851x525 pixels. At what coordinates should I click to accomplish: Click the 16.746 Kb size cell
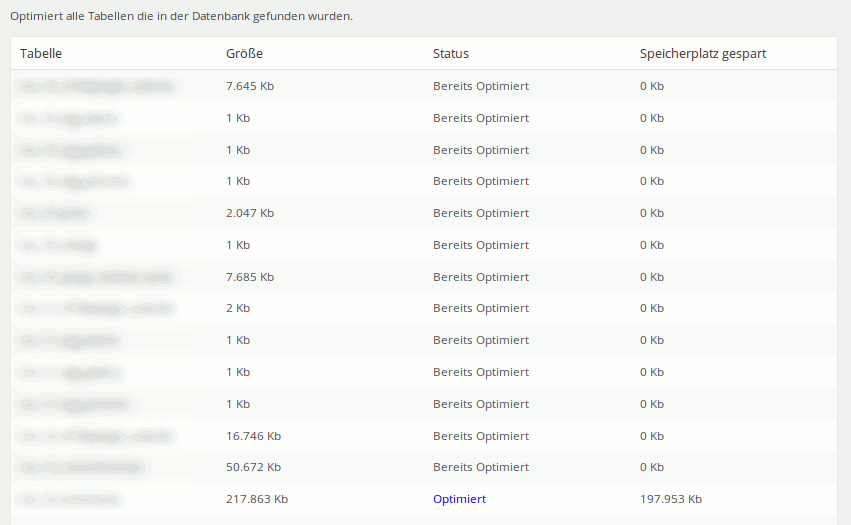tap(253, 436)
